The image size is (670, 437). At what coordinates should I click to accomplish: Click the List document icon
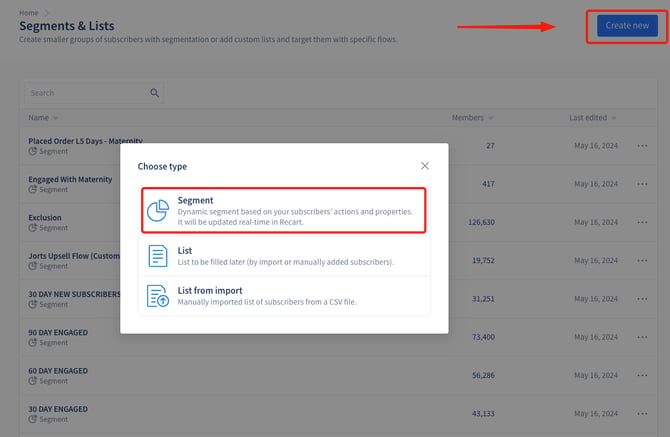(x=158, y=256)
